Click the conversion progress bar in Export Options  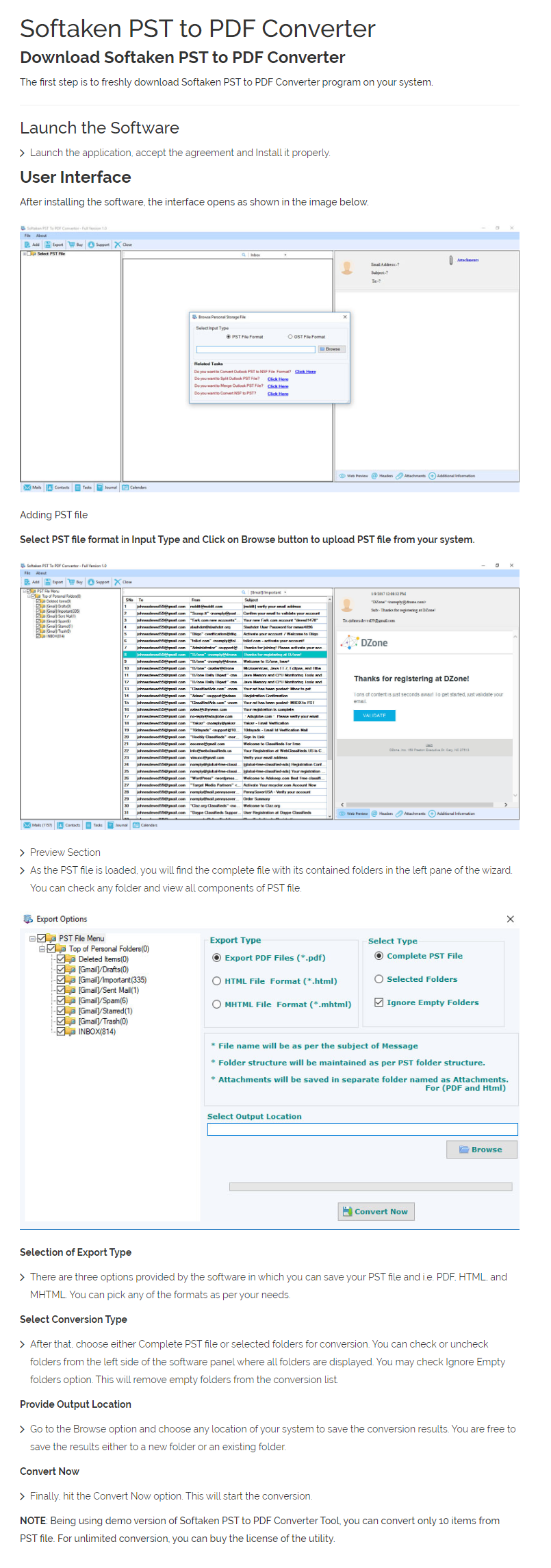370,1186
